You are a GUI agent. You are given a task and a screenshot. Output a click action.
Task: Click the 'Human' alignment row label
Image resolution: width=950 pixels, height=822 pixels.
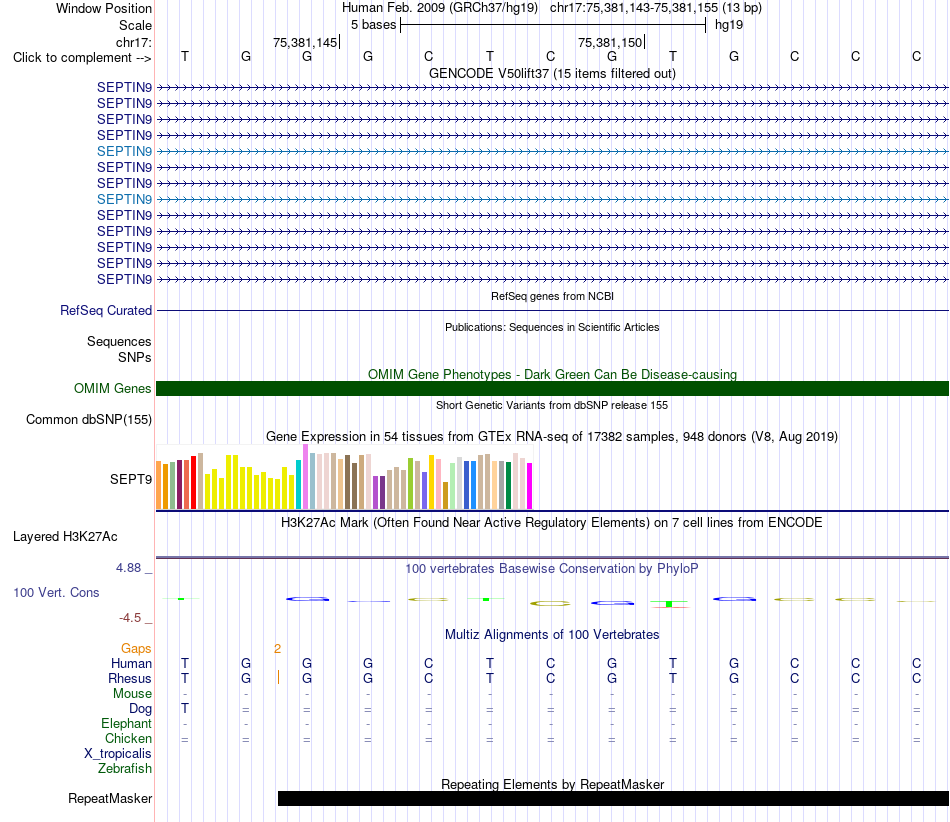(x=131, y=663)
